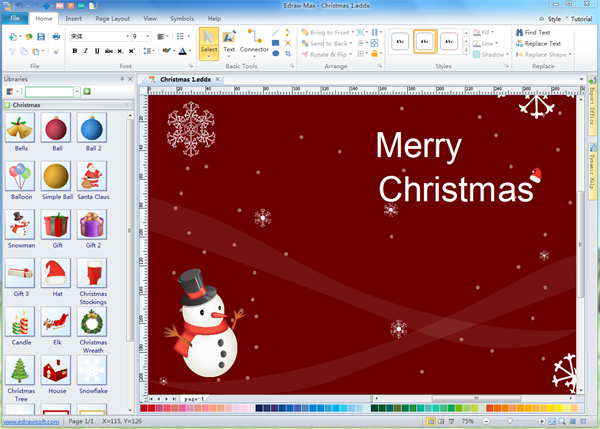Toggle underline formatting
Screen dimensions: 600x429
(x=97, y=51)
